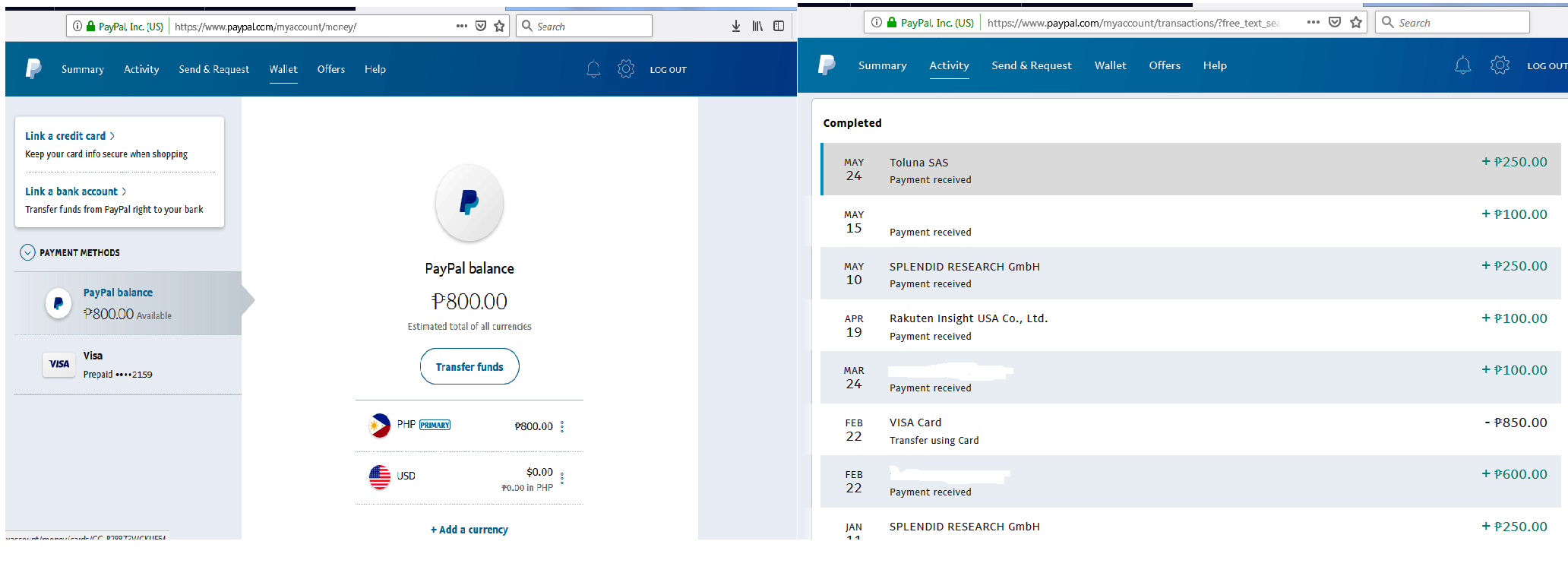Image resolution: width=1568 pixels, height=576 pixels.
Task: Open Offers tab in right window
Action: coord(1165,65)
